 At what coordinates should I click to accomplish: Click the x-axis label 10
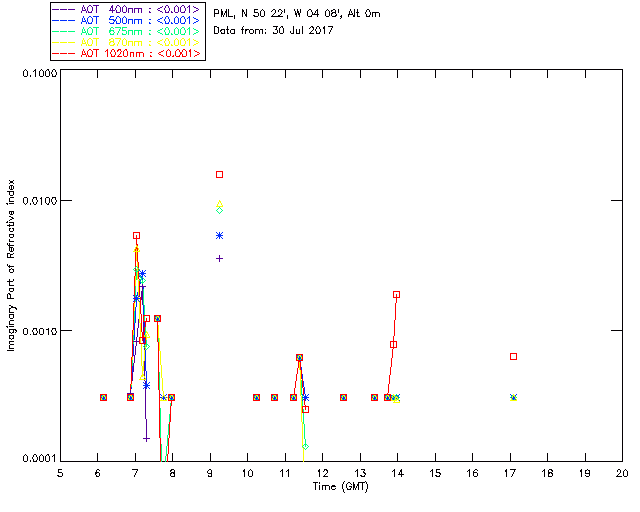(x=247, y=473)
